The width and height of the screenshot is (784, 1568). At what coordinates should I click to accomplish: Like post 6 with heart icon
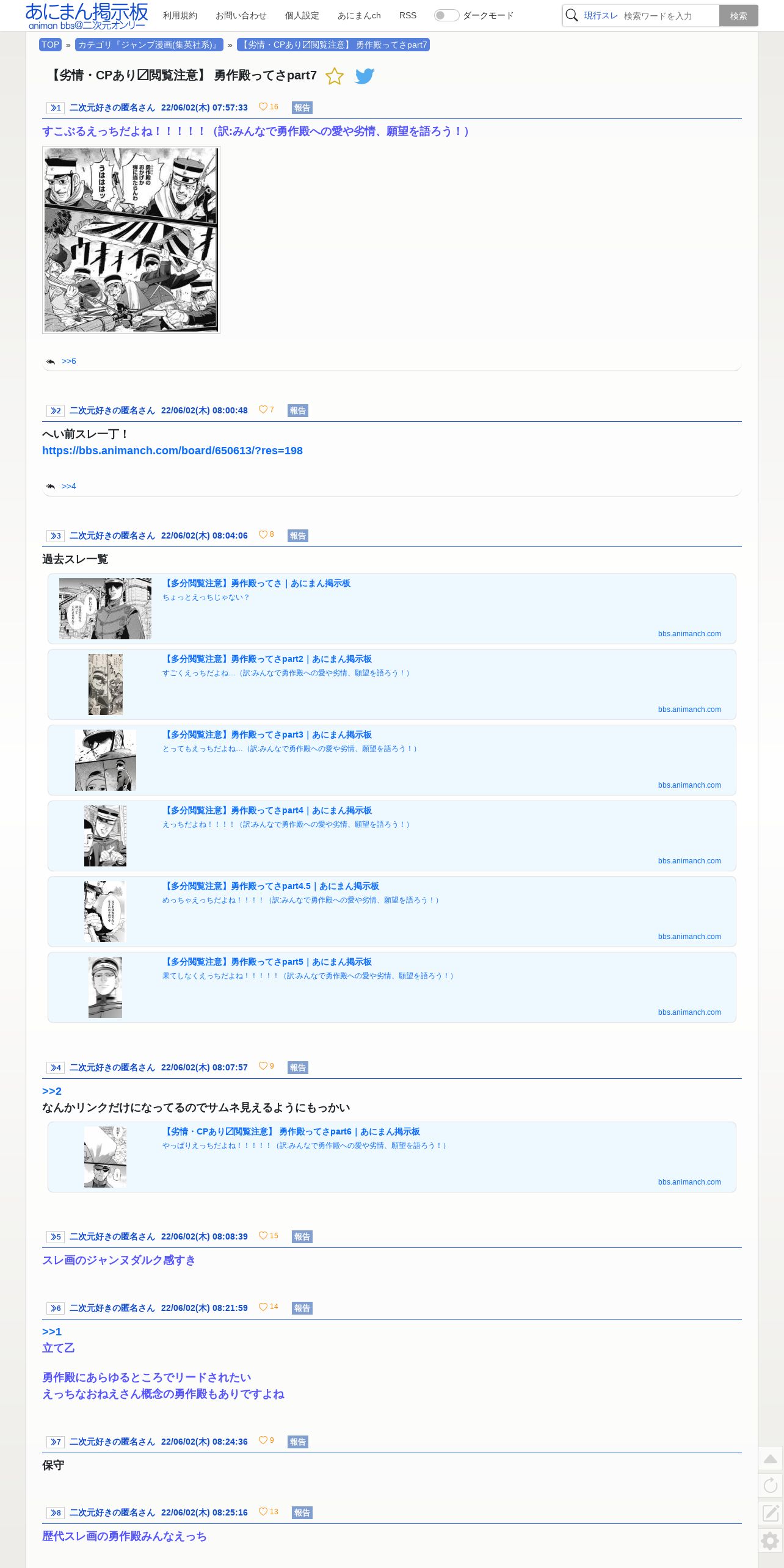(263, 1307)
